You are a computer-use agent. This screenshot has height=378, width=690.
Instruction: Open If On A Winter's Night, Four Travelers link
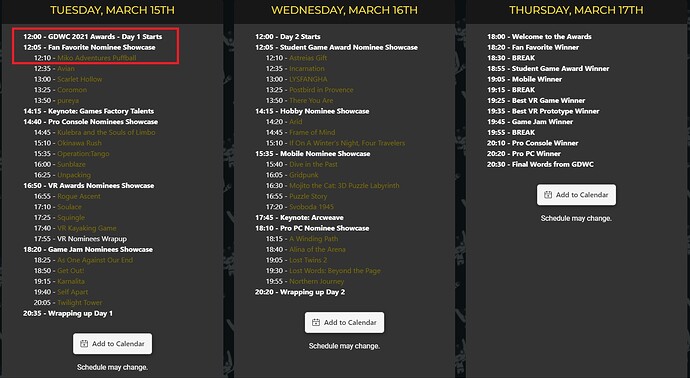tap(347, 143)
